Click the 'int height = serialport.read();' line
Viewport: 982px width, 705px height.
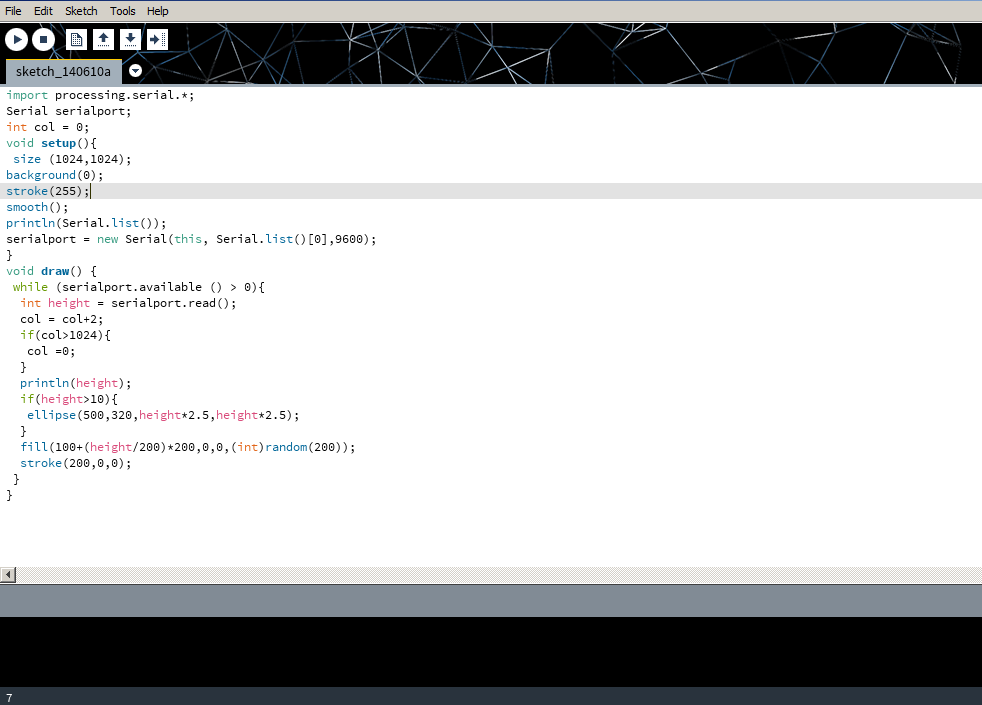pyautogui.click(x=128, y=303)
